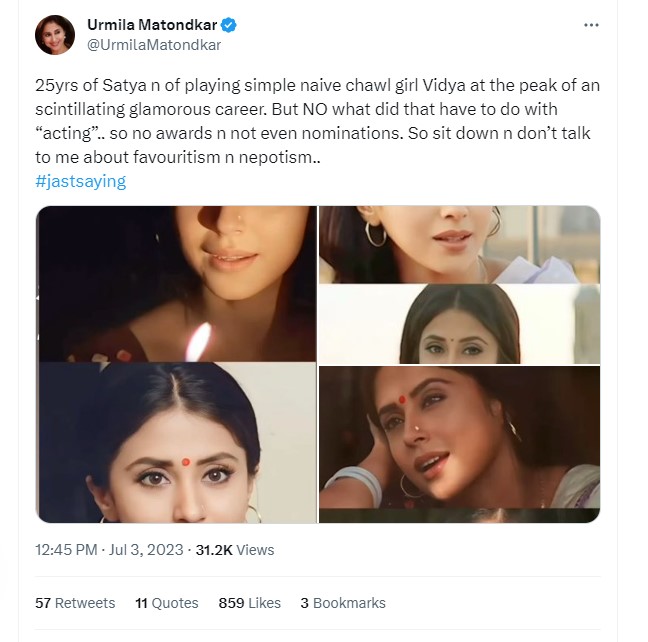Open the top-left photo with the candle flame
Screen dimensions: 648x642
point(175,283)
